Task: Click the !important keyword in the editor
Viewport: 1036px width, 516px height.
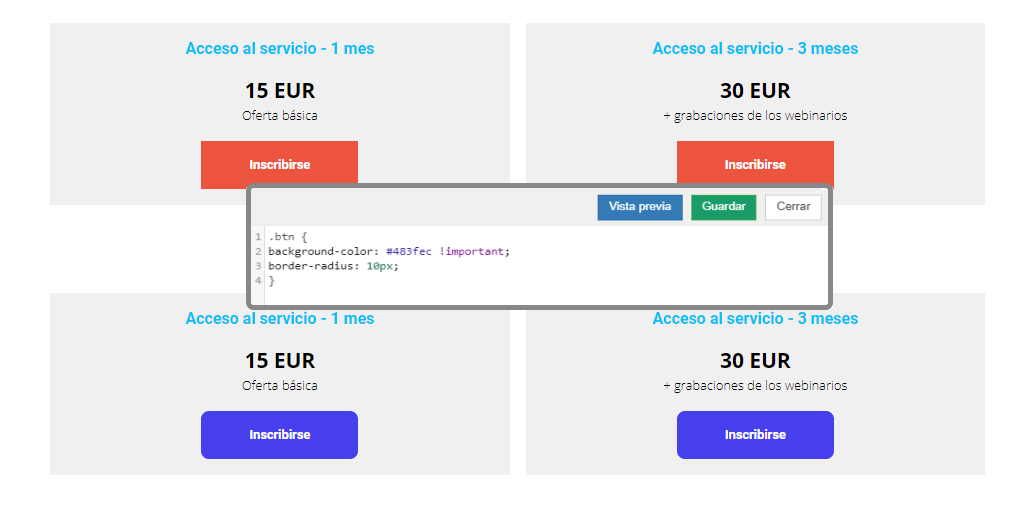Action: 472,251
